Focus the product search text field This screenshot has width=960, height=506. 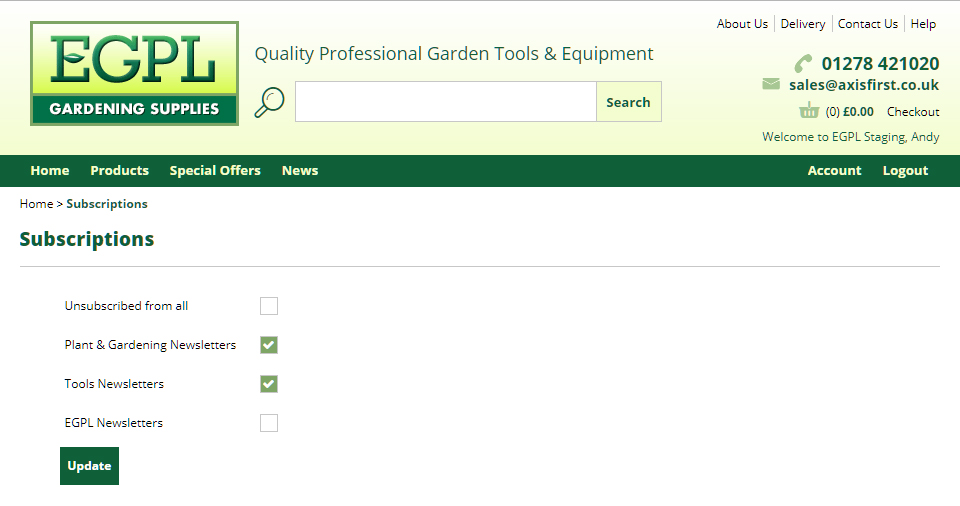click(446, 102)
